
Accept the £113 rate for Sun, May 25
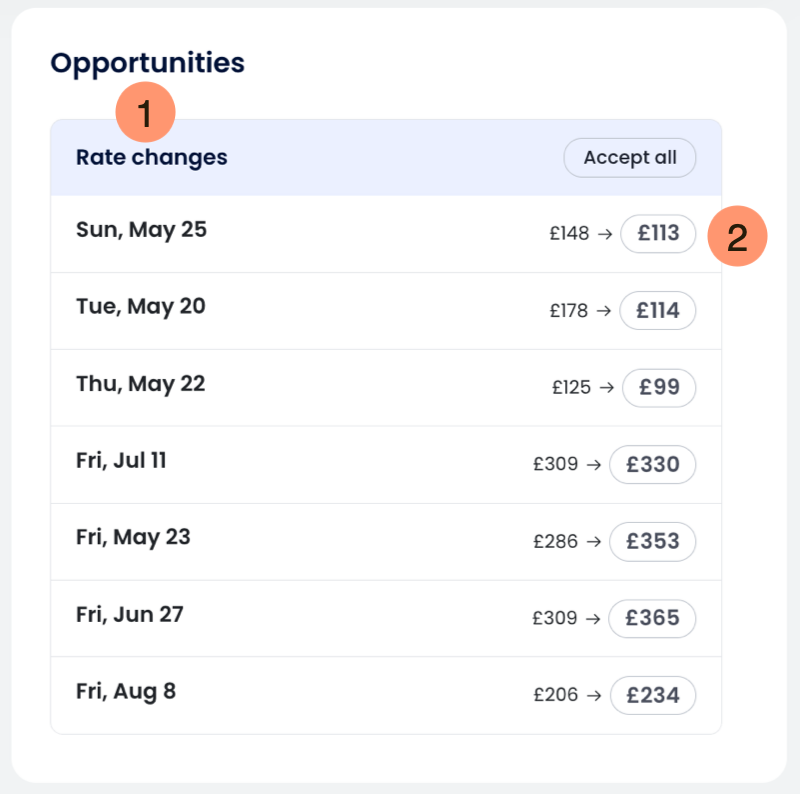click(x=658, y=234)
